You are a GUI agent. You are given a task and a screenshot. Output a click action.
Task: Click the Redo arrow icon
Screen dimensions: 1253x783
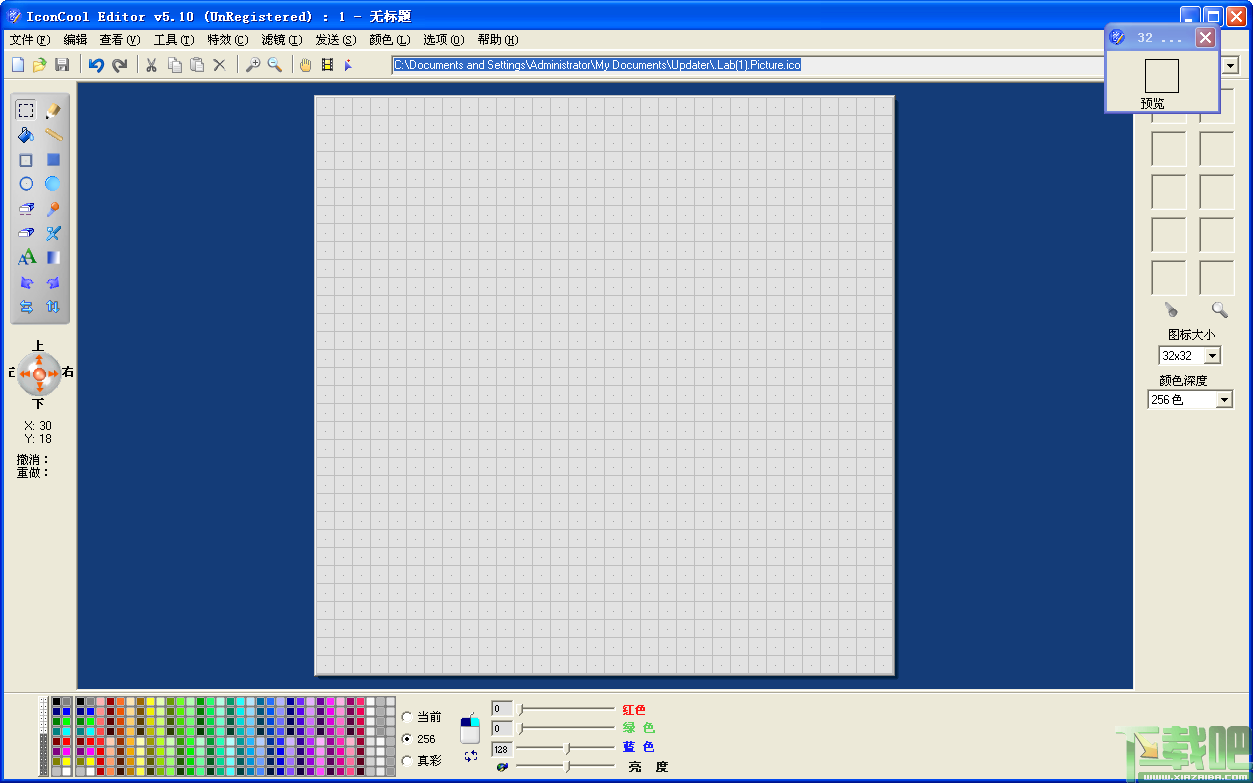point(120,65)
